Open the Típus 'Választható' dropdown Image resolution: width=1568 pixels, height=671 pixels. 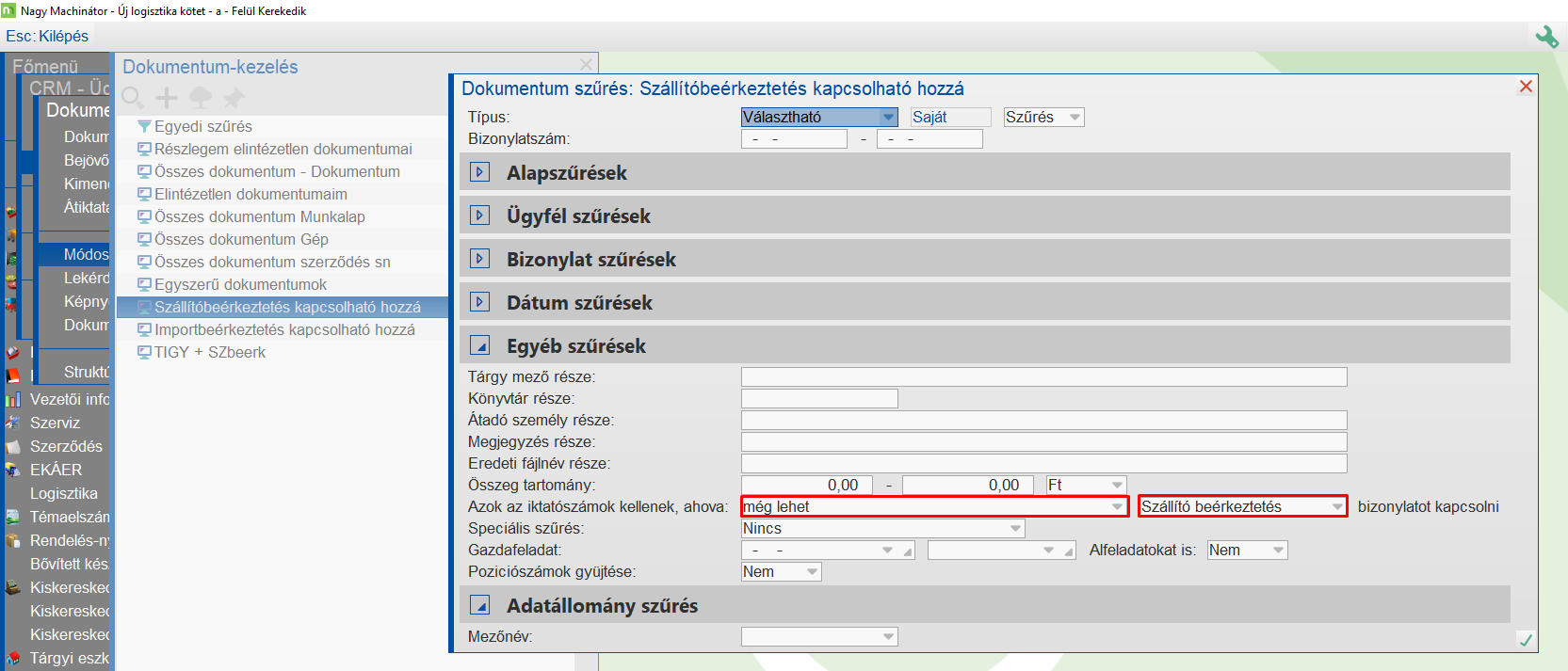pos(888,118)
